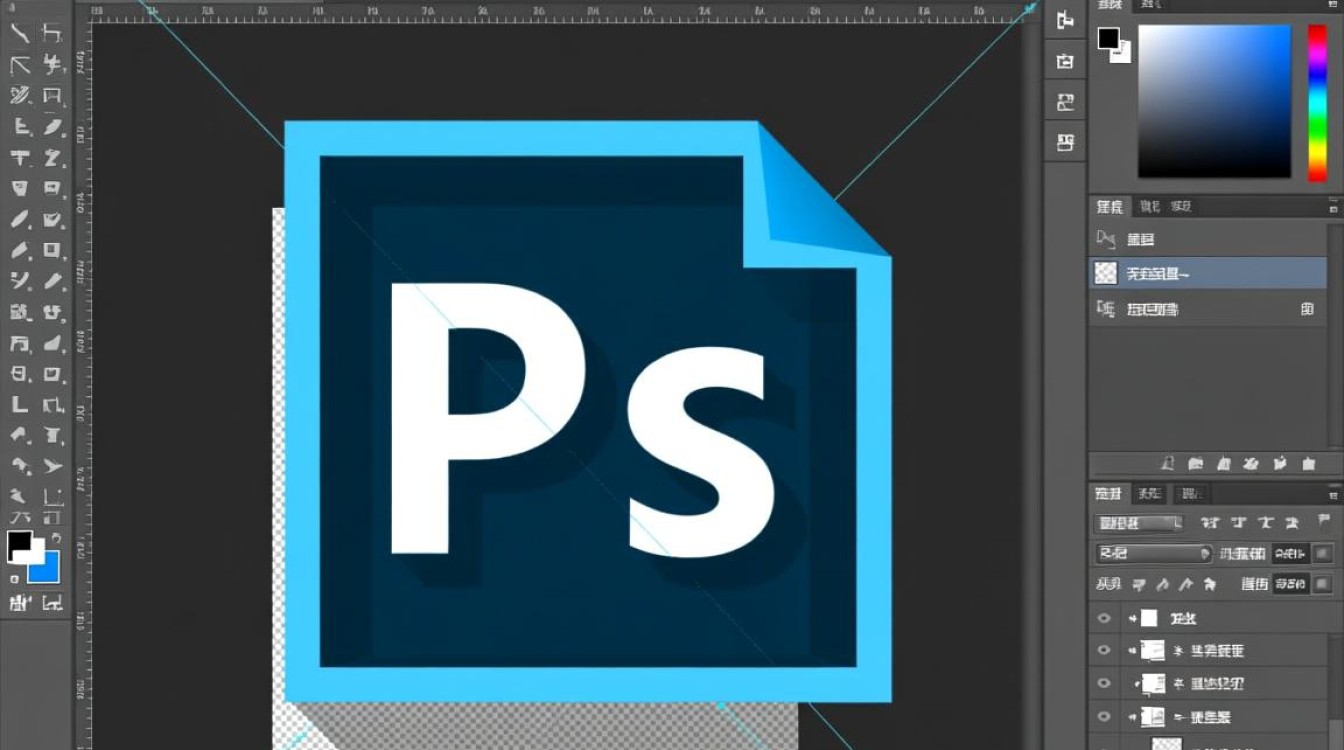Click the second layer's thumbnail

click(1153, 650)
